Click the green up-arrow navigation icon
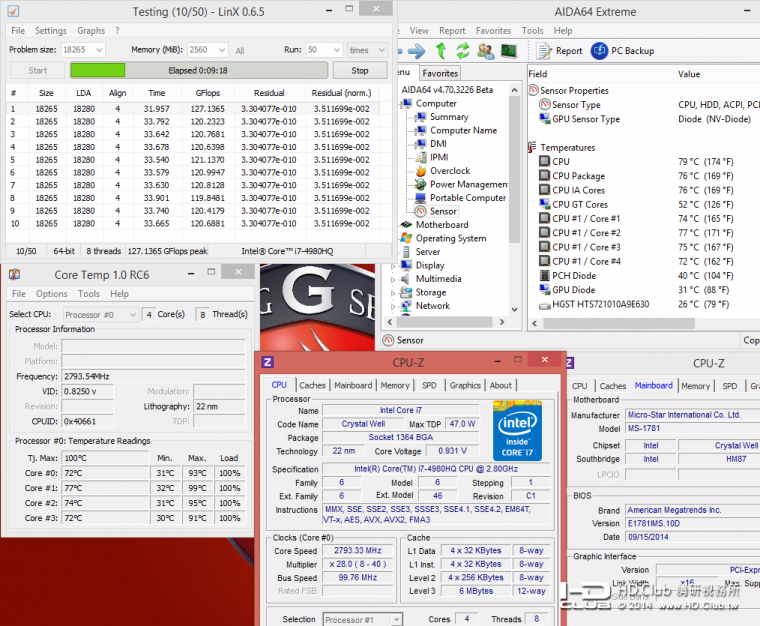 coord(441,51)
